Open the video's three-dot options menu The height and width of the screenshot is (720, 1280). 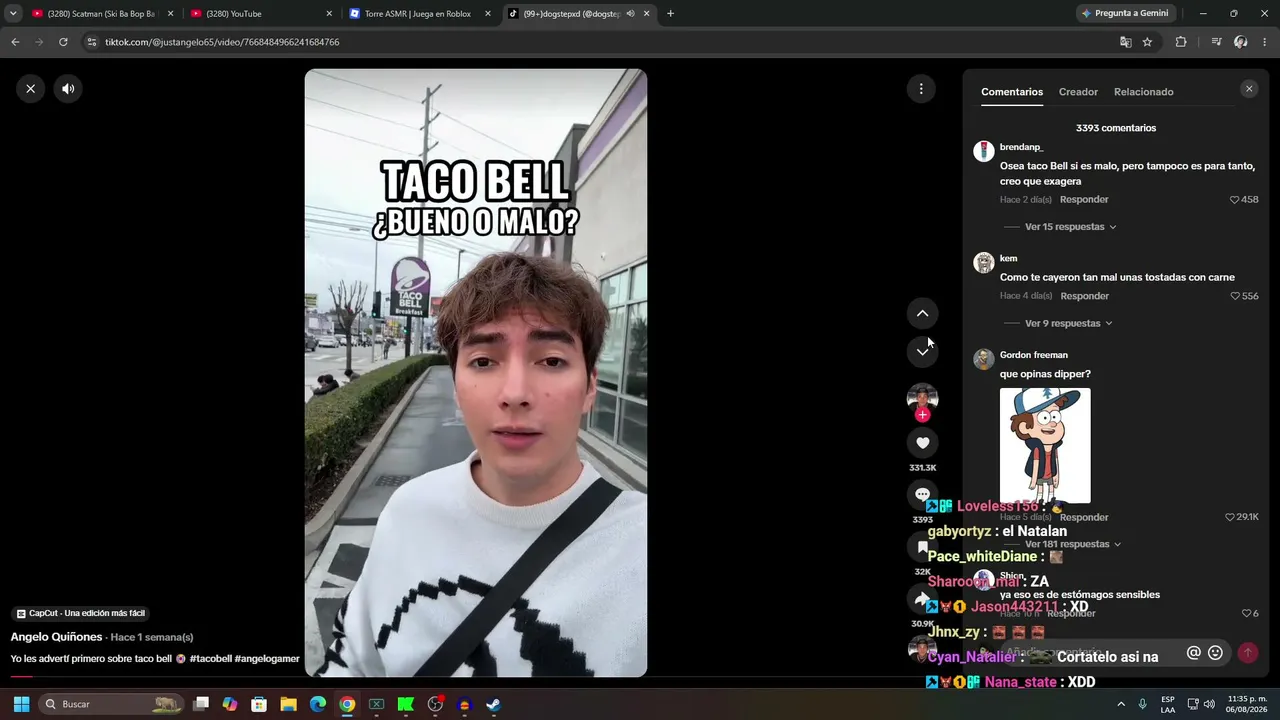point(921,89)
